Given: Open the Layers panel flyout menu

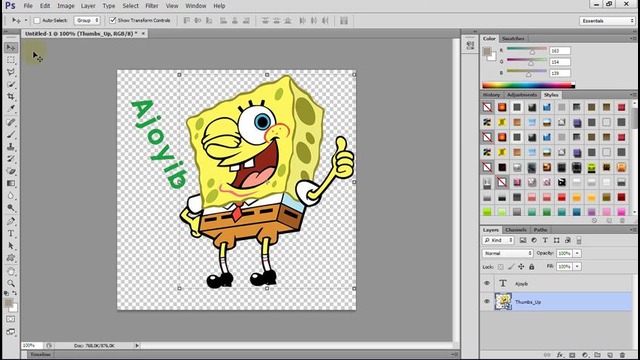Looking at the screenshot, I should click(633, 230).
